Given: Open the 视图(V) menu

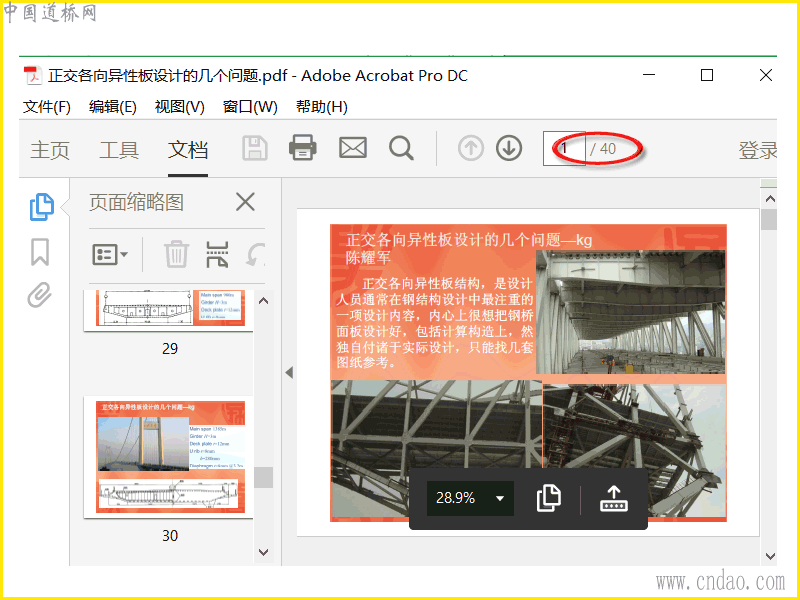Looking at the screenshot, I should pyautogui.click(x=180, y=107).
